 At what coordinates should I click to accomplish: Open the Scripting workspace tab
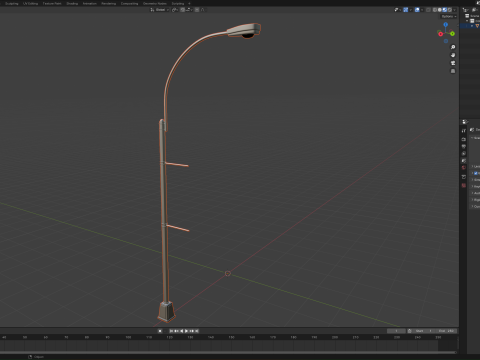[178, 3]
